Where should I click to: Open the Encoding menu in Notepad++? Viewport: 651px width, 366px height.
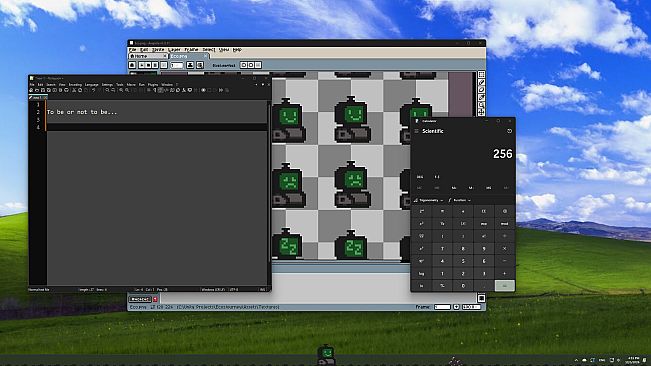pos(75,85)
